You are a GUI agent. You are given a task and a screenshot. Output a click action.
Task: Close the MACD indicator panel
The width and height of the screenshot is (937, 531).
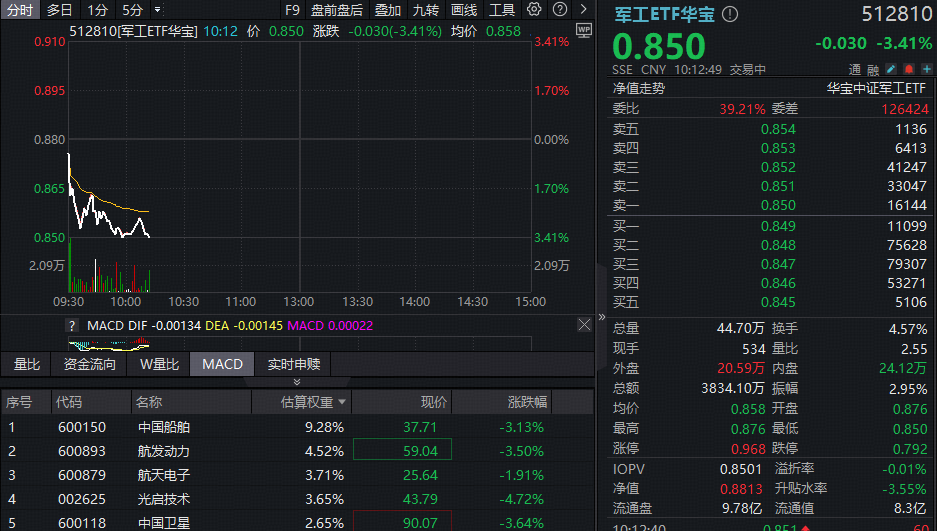coord(584,325)
